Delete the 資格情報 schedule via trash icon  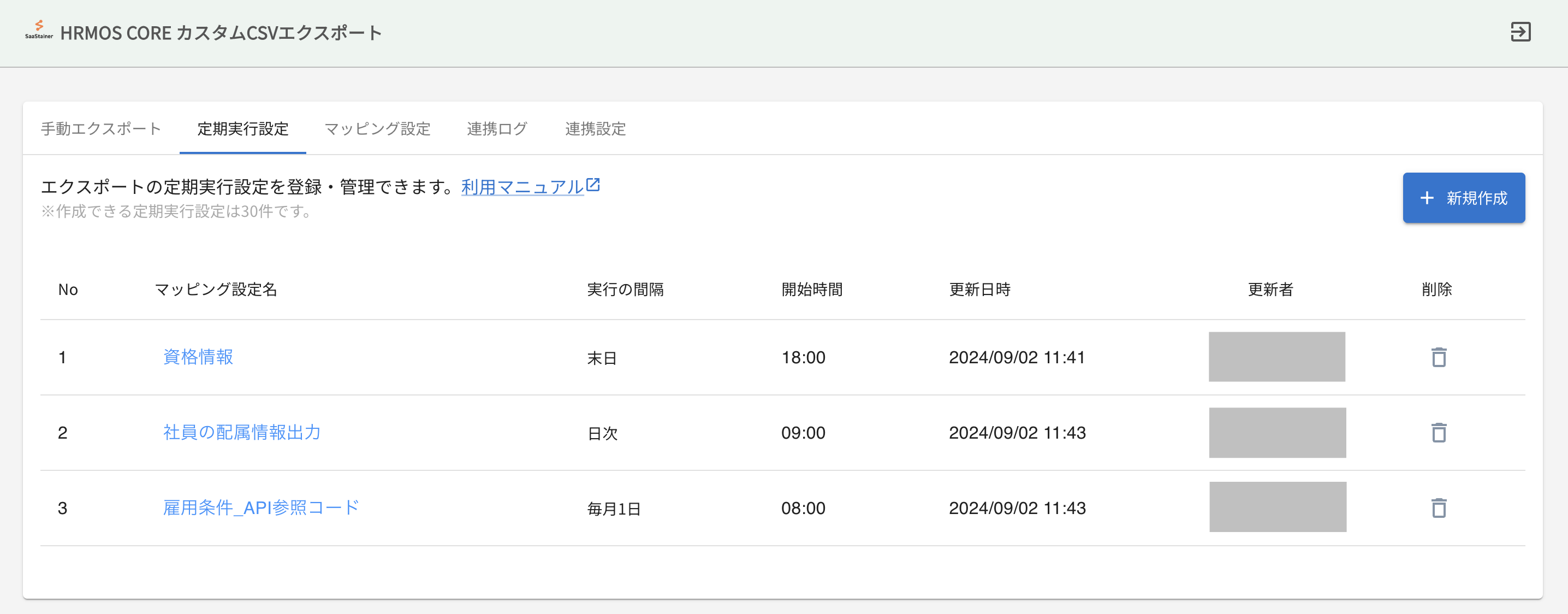pos(1439,358)
